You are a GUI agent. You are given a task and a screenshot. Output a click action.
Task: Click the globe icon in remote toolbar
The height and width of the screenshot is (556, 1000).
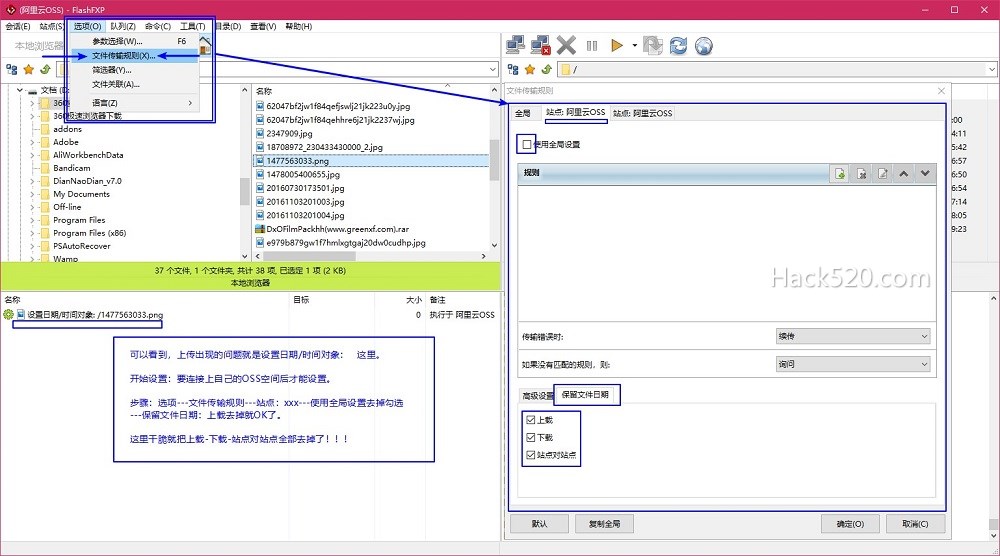pos(703,46)
